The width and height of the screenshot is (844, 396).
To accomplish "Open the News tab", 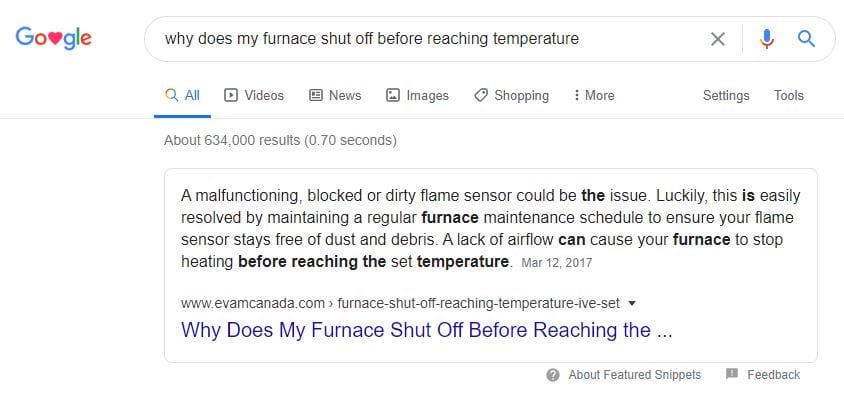I will (335, 96).
